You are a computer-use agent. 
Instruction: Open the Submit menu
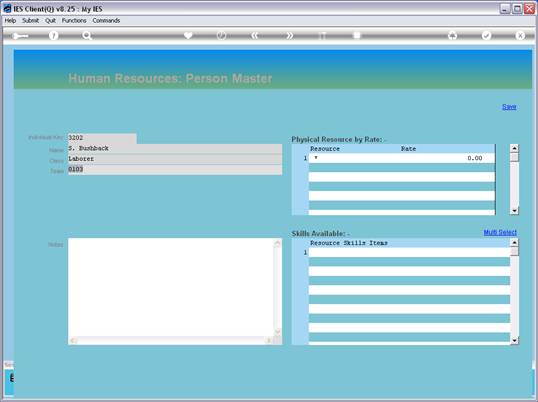tap(30, 21)
